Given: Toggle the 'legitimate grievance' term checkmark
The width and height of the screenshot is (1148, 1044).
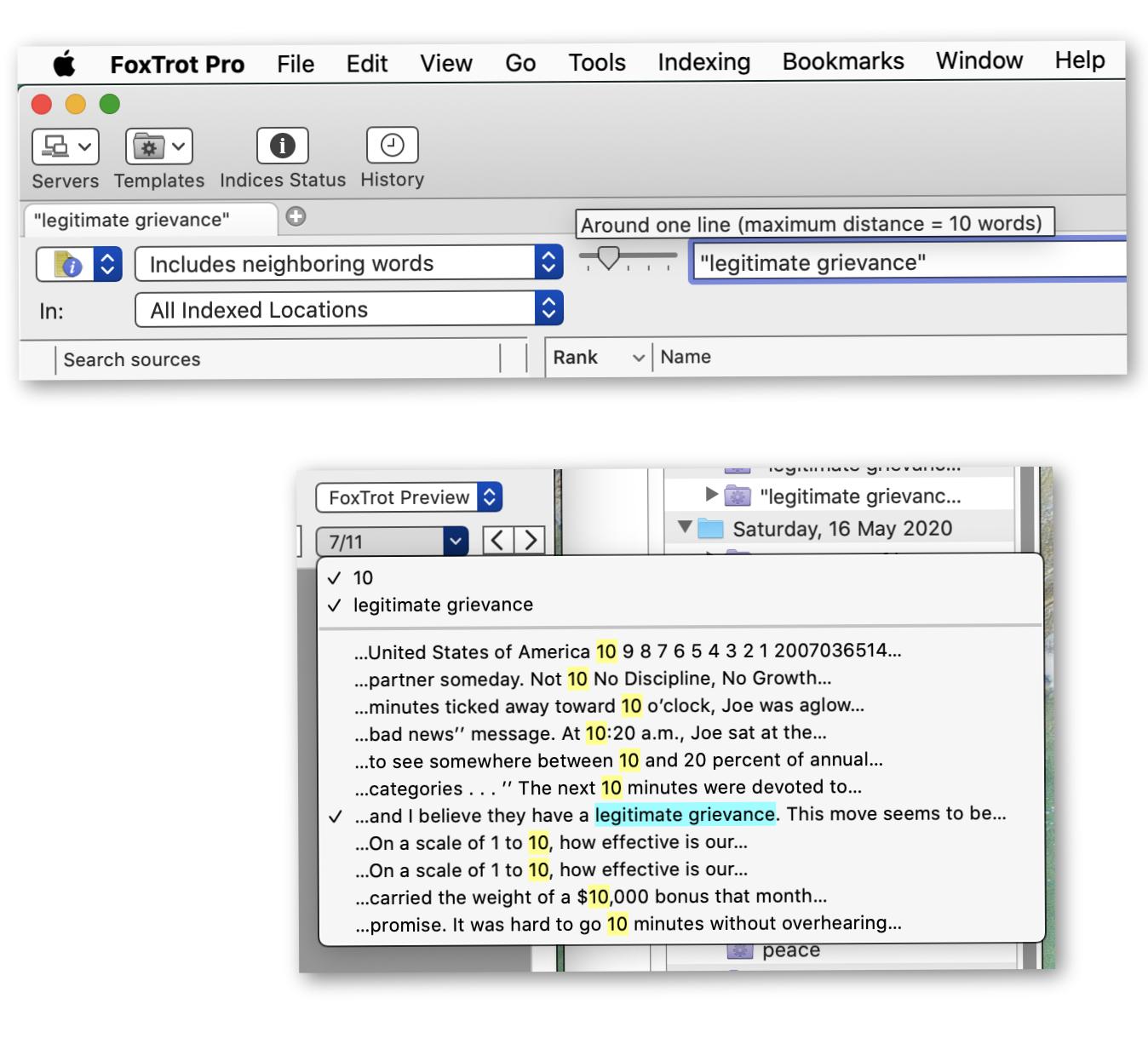Looking at the screenshot, I should tap(443, 605).
